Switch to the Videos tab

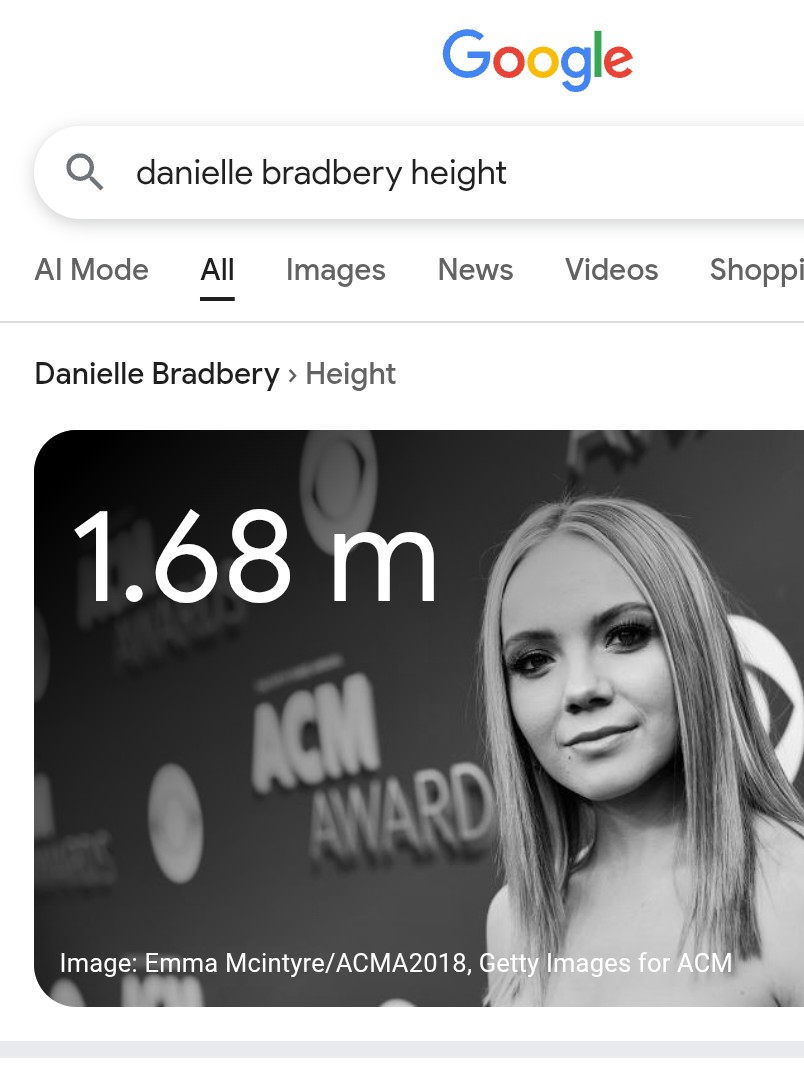tap(612, 270)
